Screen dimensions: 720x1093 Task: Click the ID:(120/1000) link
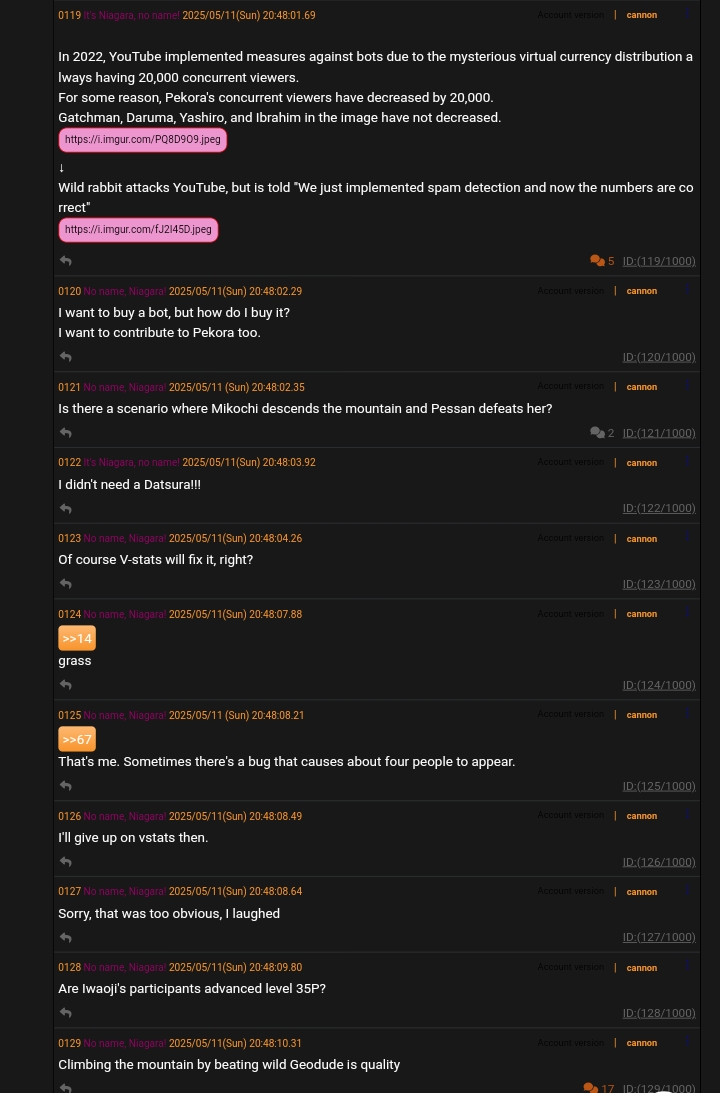coord(659,357)
